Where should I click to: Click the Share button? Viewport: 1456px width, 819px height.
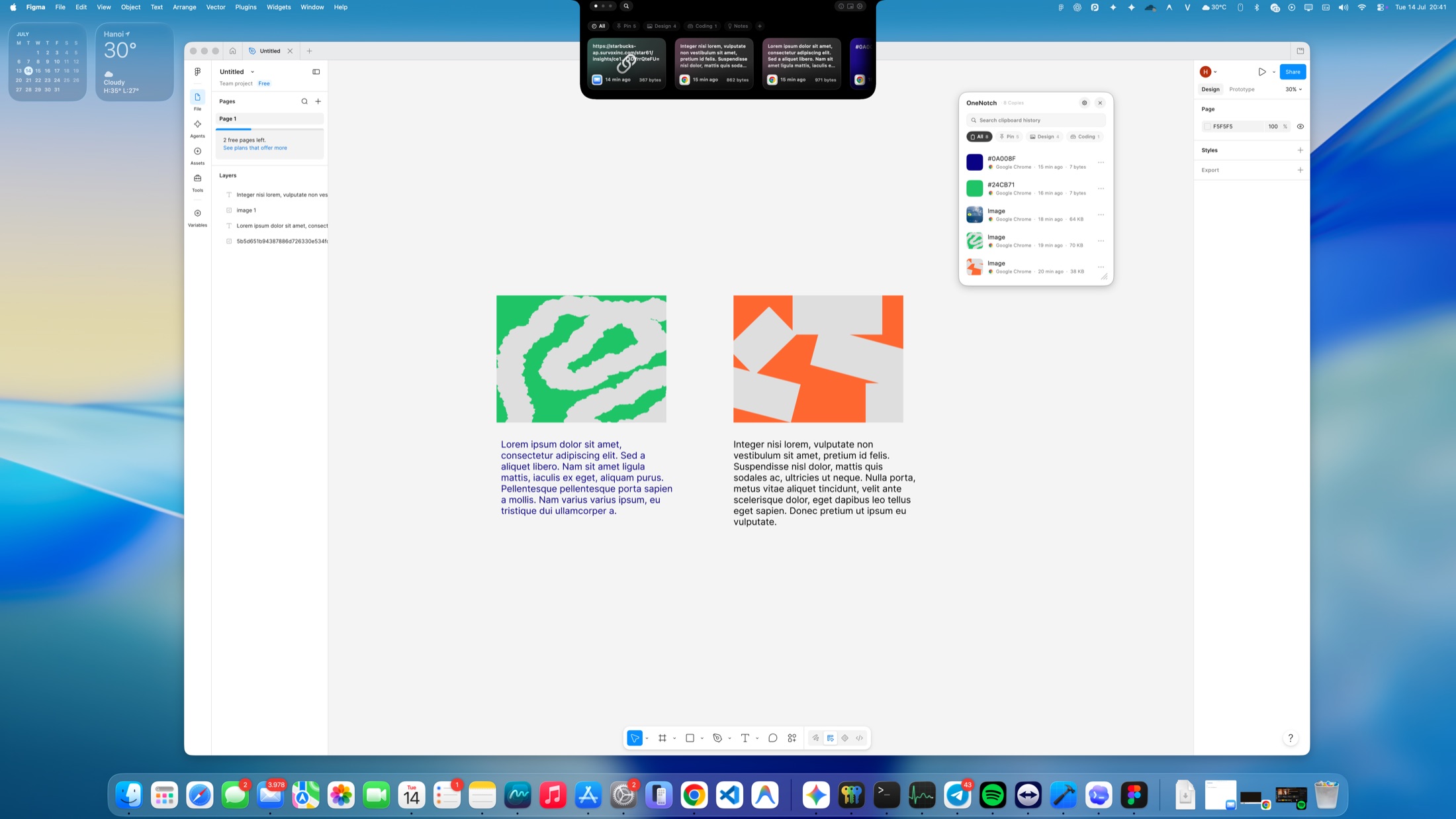(x=1293, y=72)
